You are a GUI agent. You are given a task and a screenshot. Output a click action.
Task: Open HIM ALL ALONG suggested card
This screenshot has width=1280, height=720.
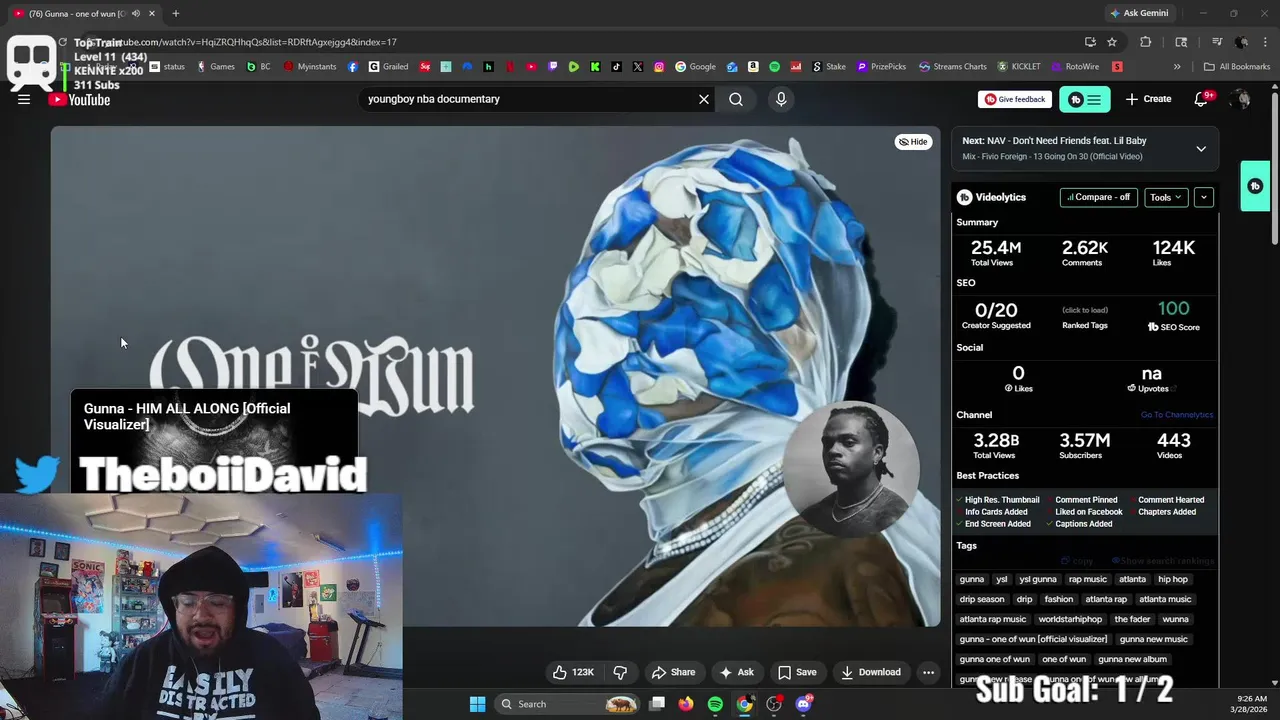click(x=214, y=440)
